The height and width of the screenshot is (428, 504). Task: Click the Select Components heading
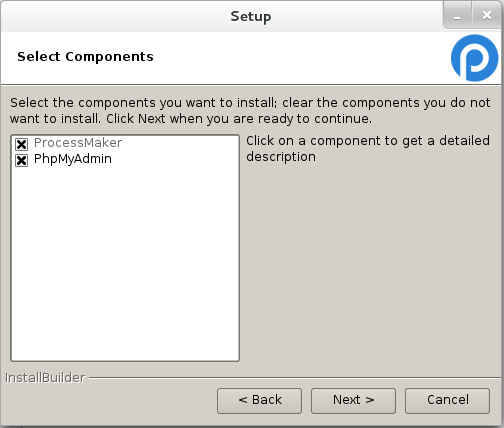[x=85, y=57]
